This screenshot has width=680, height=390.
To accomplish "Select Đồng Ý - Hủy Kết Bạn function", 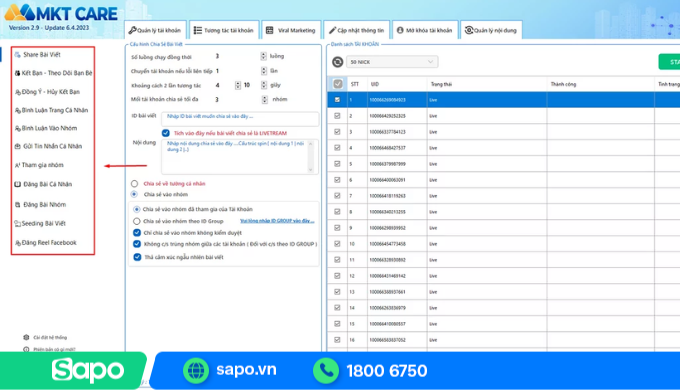I will coord(47,92).
